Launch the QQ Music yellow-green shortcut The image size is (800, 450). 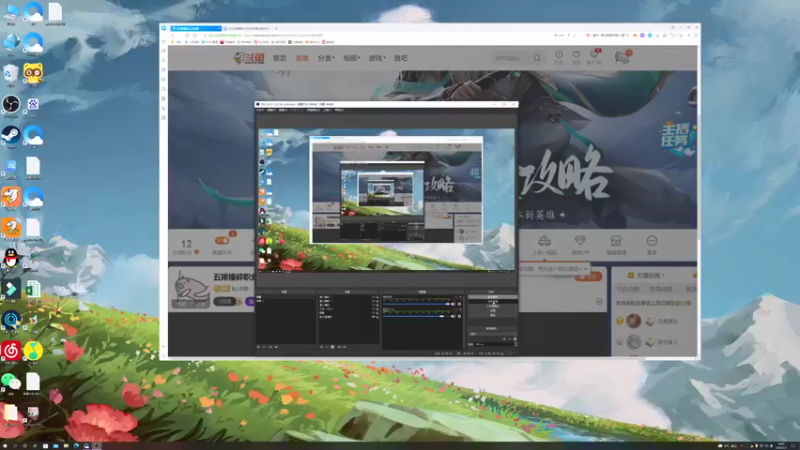pos(33,351)
